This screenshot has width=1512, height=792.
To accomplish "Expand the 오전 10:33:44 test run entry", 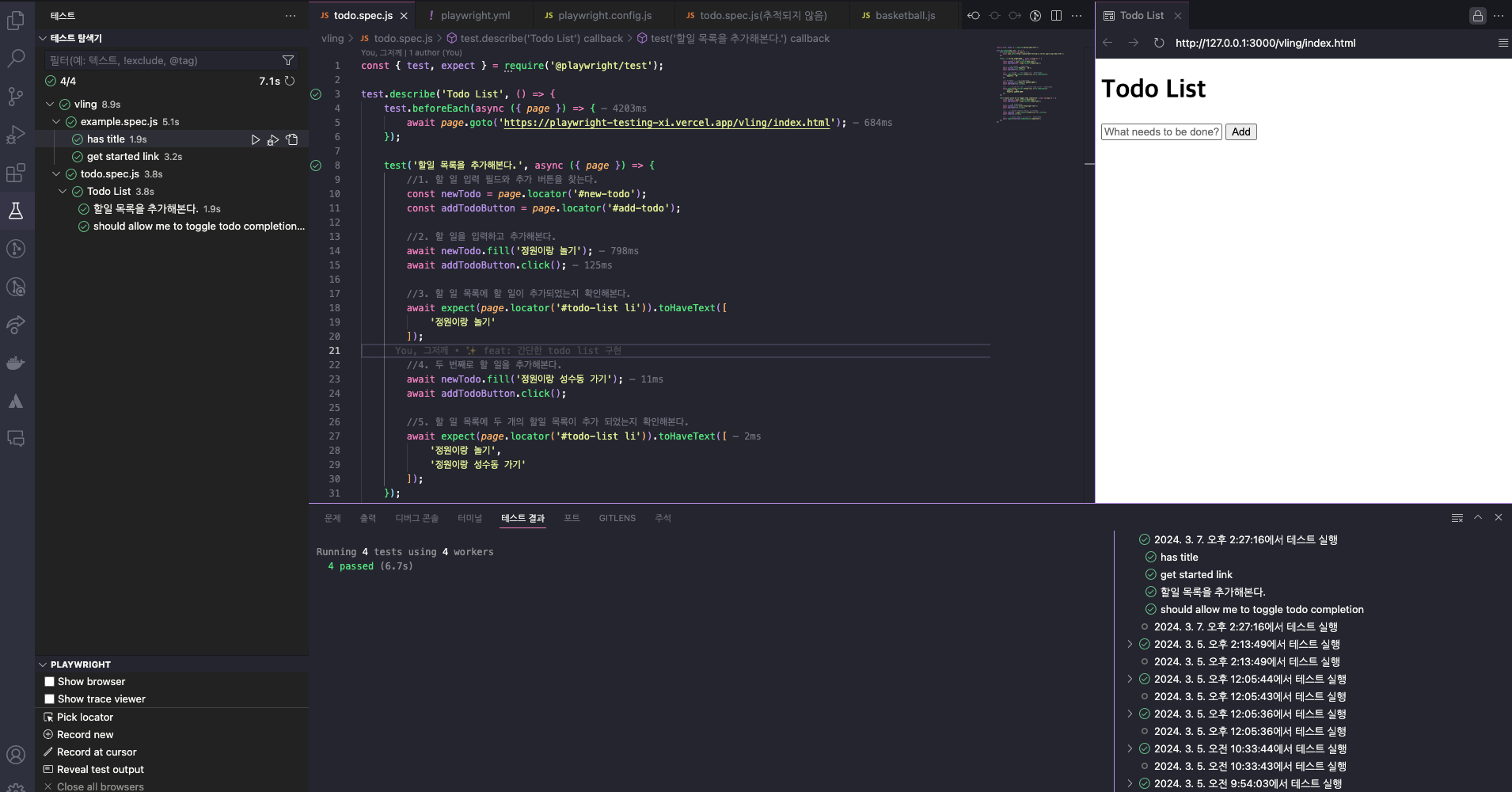I will coord(1130,749).
